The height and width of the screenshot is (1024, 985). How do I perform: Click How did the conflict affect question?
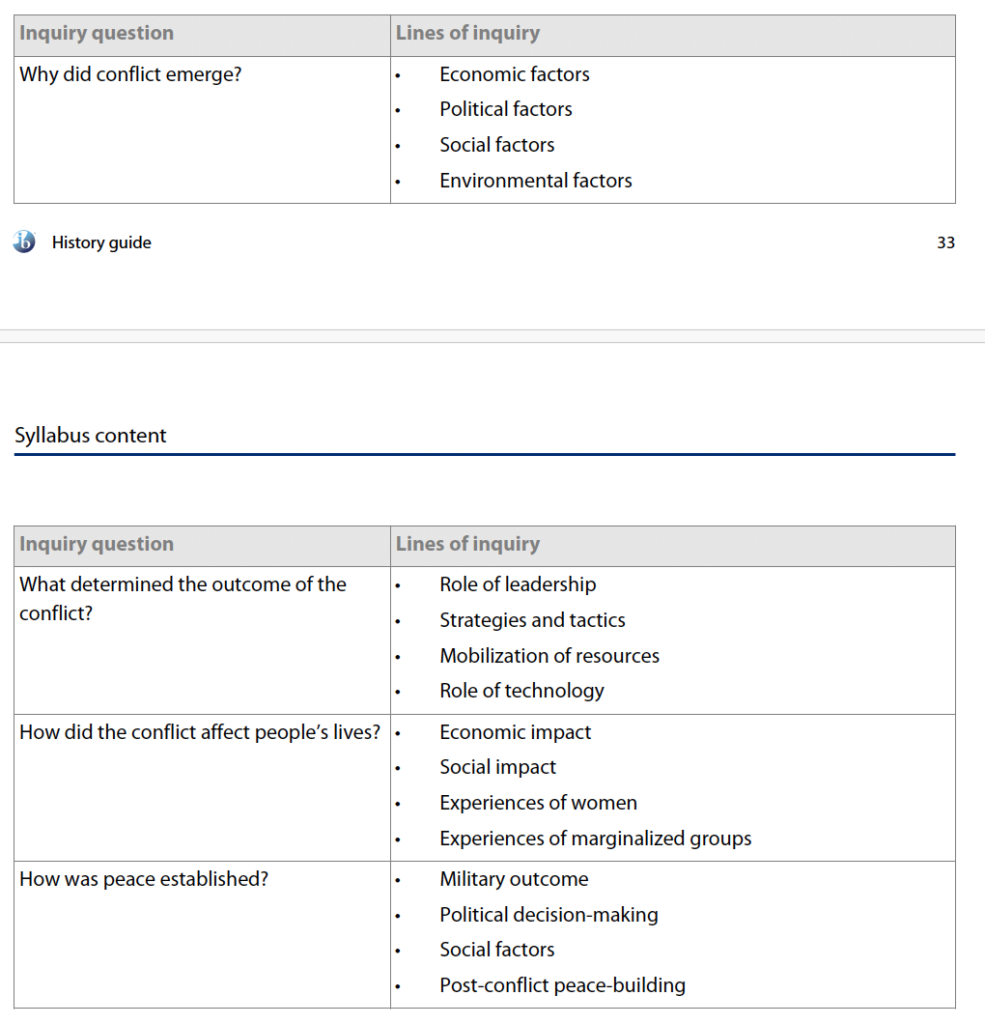click(200, 733)
